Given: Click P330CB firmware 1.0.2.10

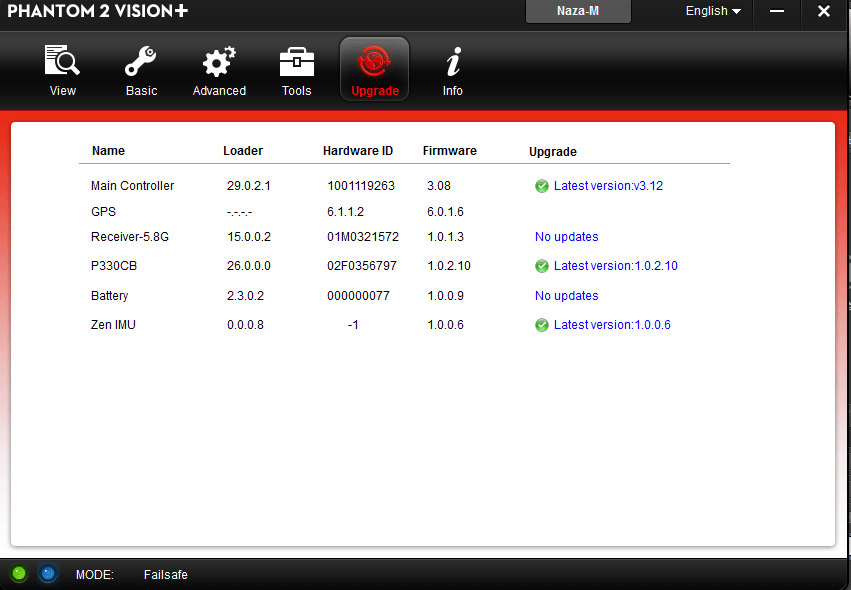Looking at the screenshot, I should coord(448,266).
